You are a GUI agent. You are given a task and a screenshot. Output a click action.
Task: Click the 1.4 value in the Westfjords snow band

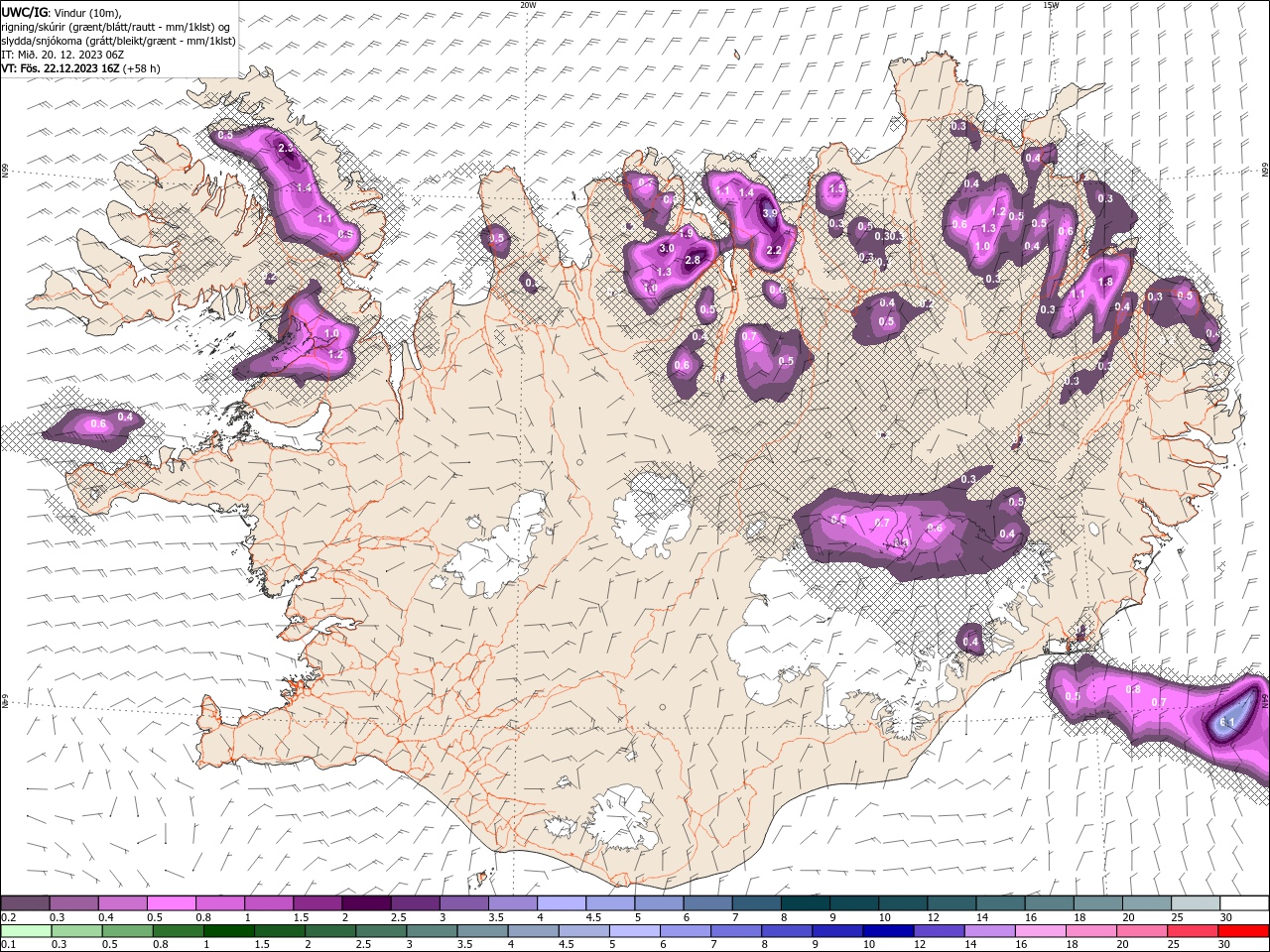coord(304,187)
